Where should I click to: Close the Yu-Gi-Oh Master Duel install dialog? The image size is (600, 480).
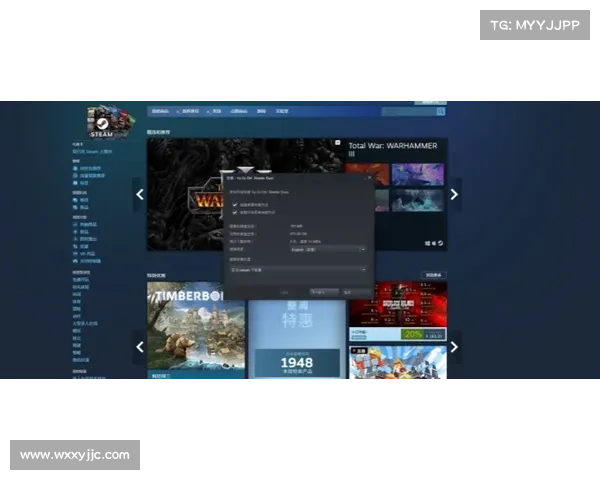click(x=369, y=178)
